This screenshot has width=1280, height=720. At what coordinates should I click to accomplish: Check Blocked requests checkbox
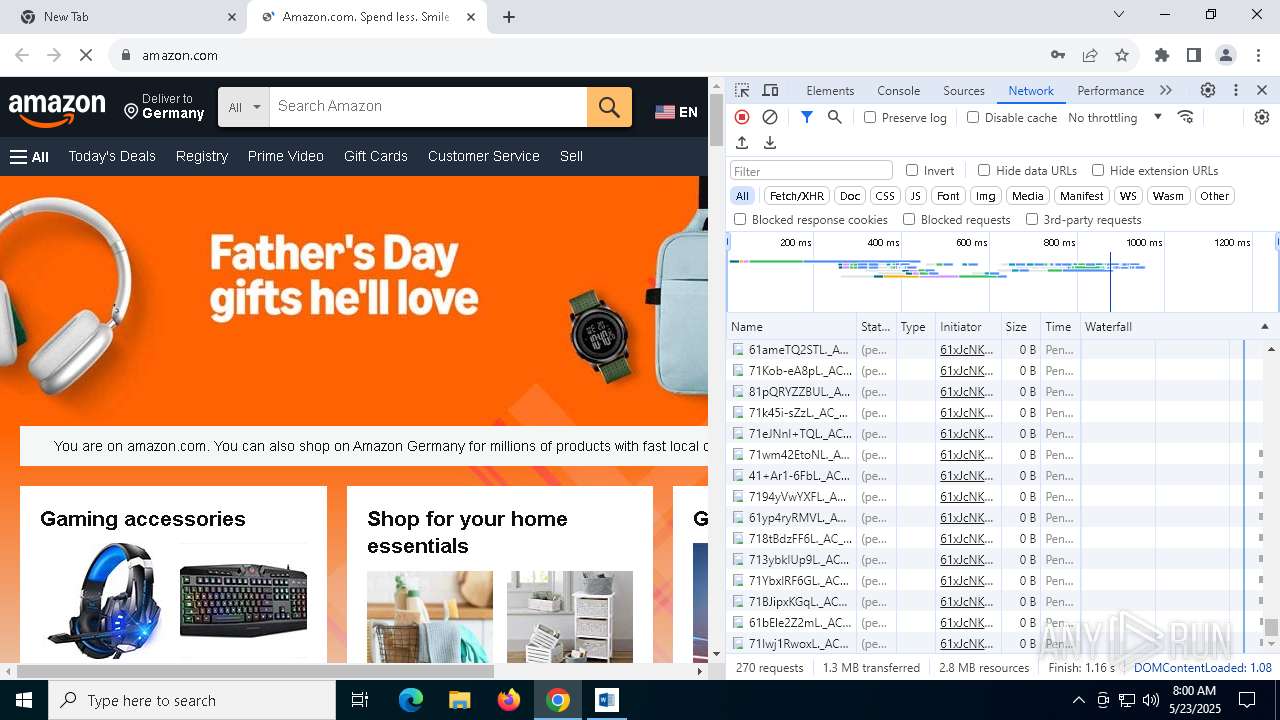pos(909,219)
